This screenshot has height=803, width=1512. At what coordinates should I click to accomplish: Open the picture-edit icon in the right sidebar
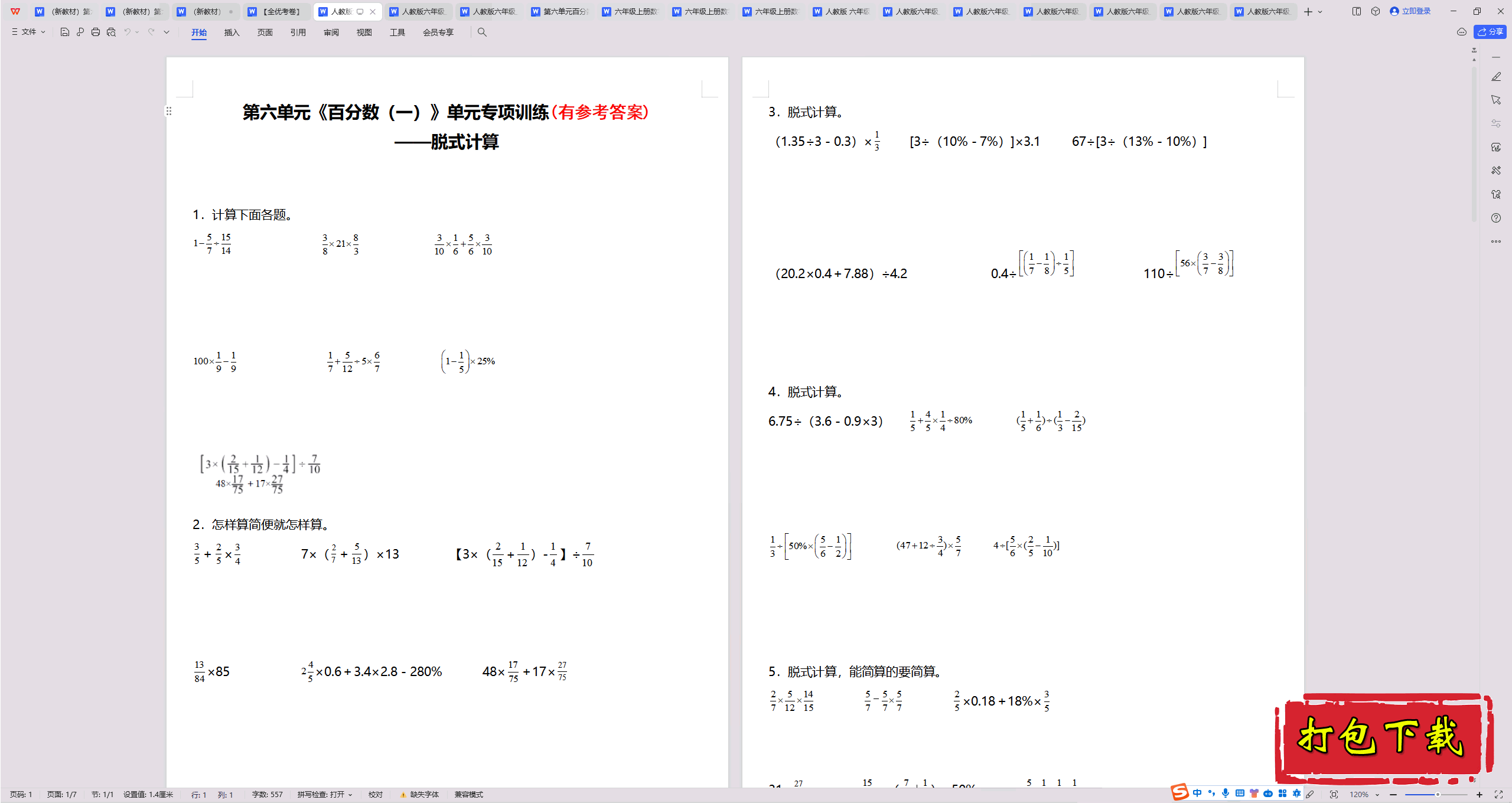(1496, 194)
